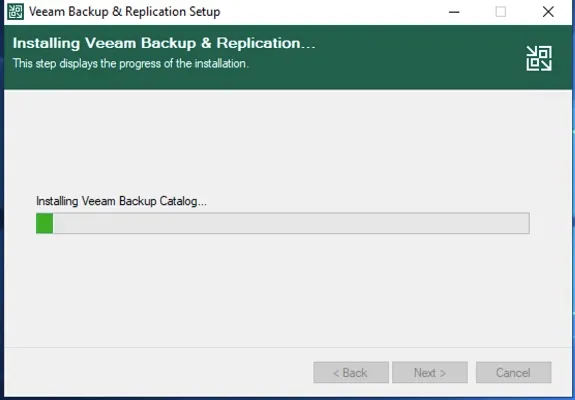Click the 'Installing Veeam Backup & Replication...' heading
The height and width of the screenshot is (400, 575).
(x=164, y=43)
